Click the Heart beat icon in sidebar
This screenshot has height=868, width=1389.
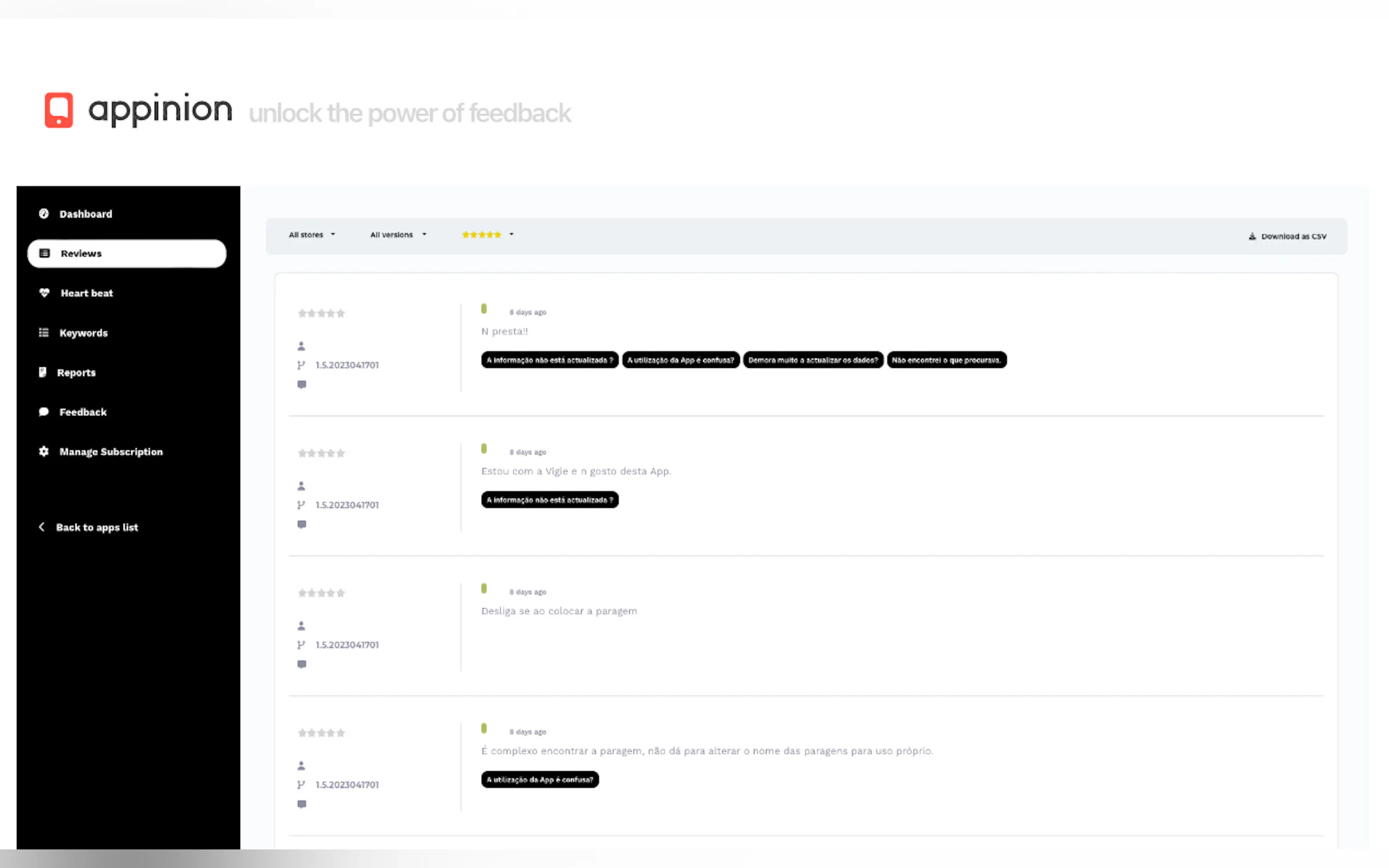[44, 293]
